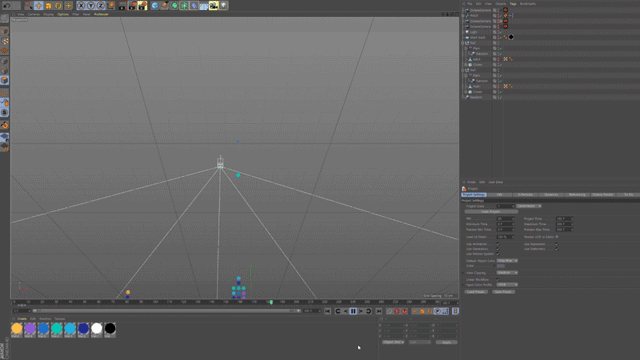This screenshot has height=360, width=640.
Task: Toggle Use Deformers checkbox
Action: coord(556,249)
